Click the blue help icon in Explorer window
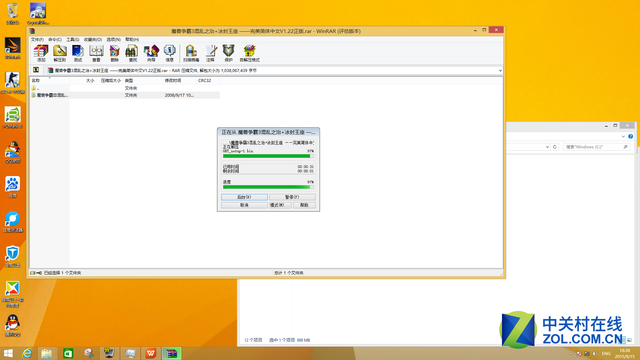 (x=631, y=136)
